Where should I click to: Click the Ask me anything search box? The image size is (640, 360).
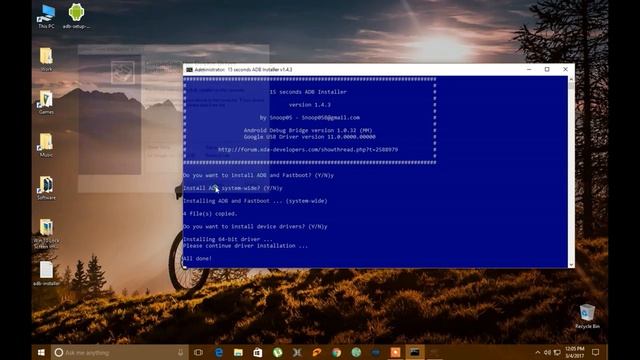[x=119, y=352]
